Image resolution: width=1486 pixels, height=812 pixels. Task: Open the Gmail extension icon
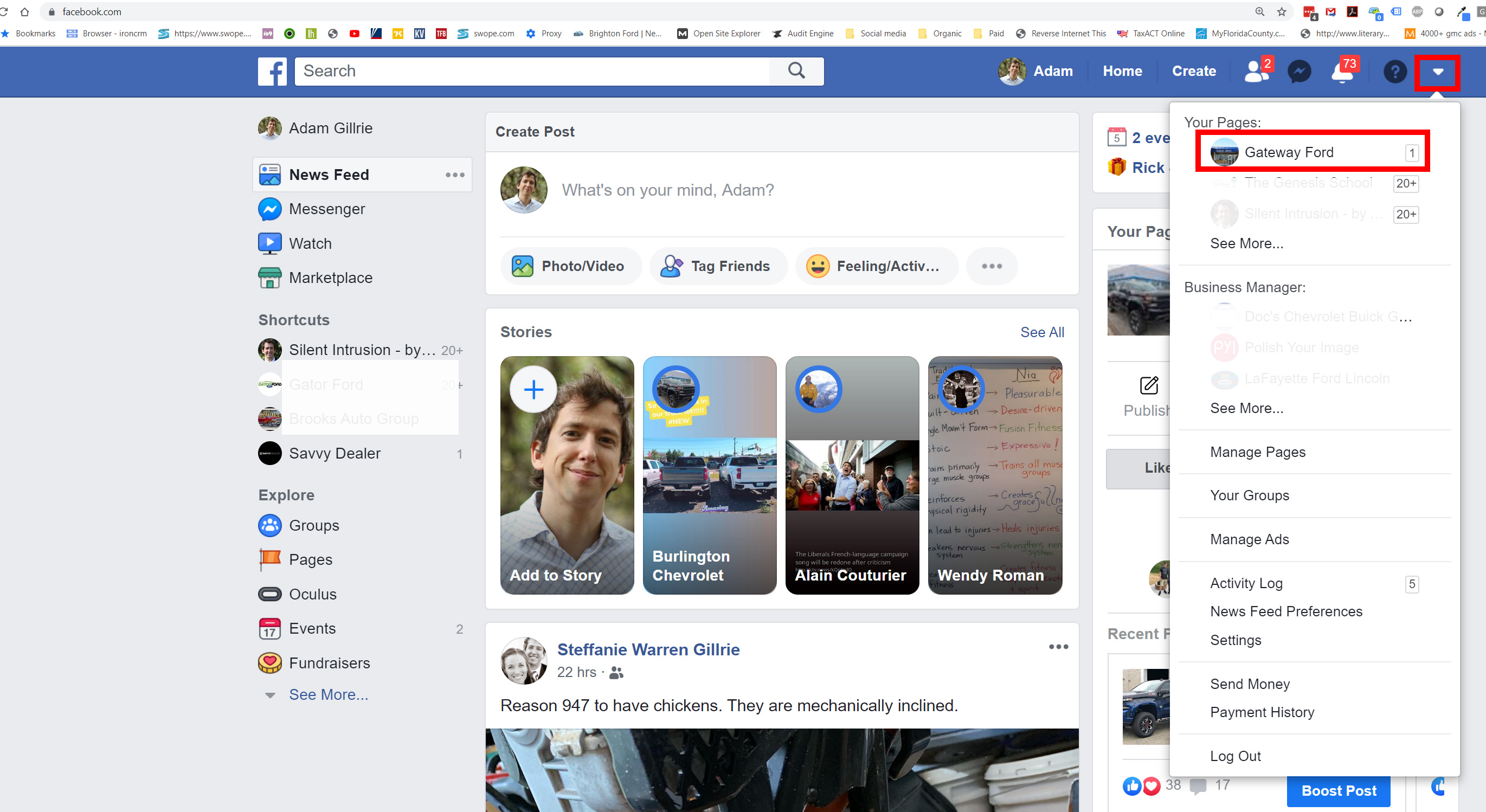point(1331,11)
